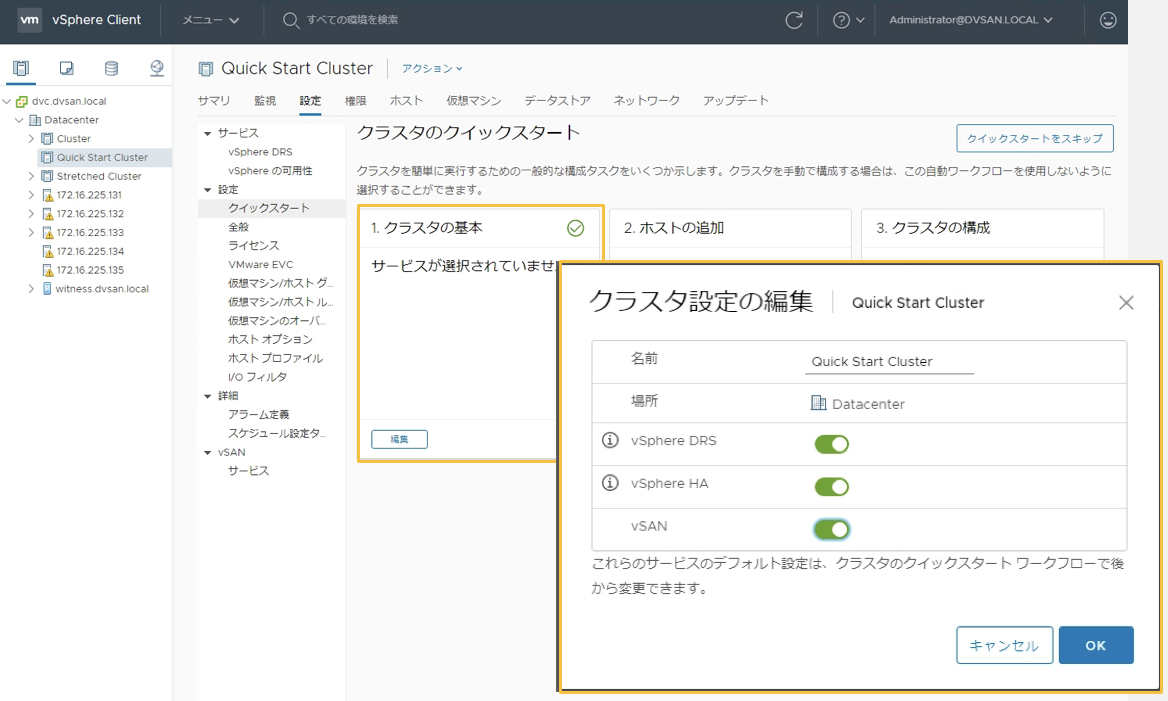
Task: Collapse the サービス settings section
Action: 208,133
